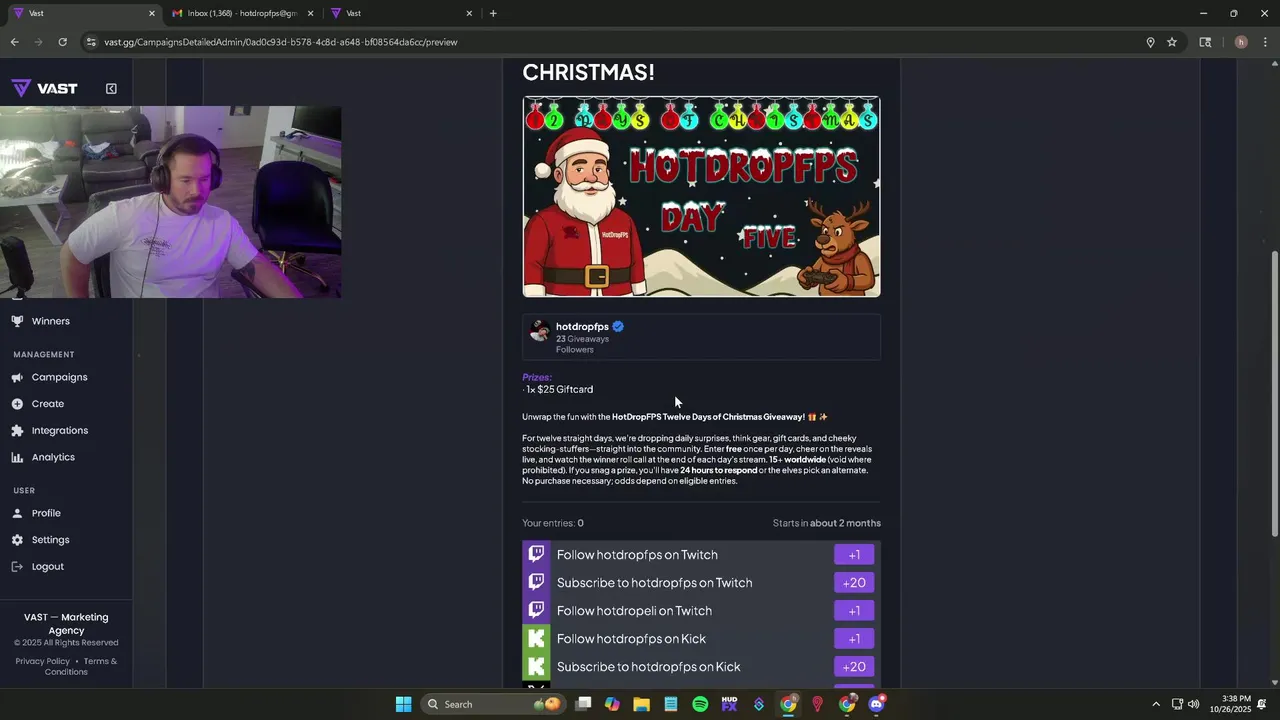Select Follow hotdropfps on Twitch entry
This screenshot has width=1280, height=720.
tap(701, 555)
